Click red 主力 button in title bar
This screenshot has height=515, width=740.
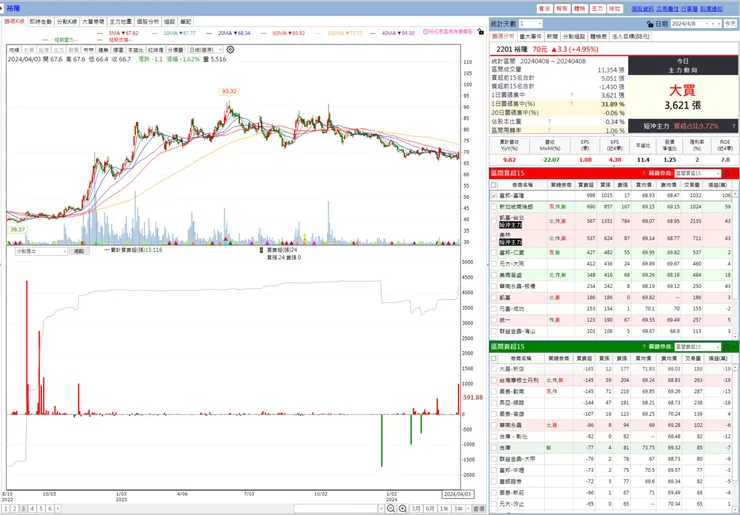click(x=597, y=9)
